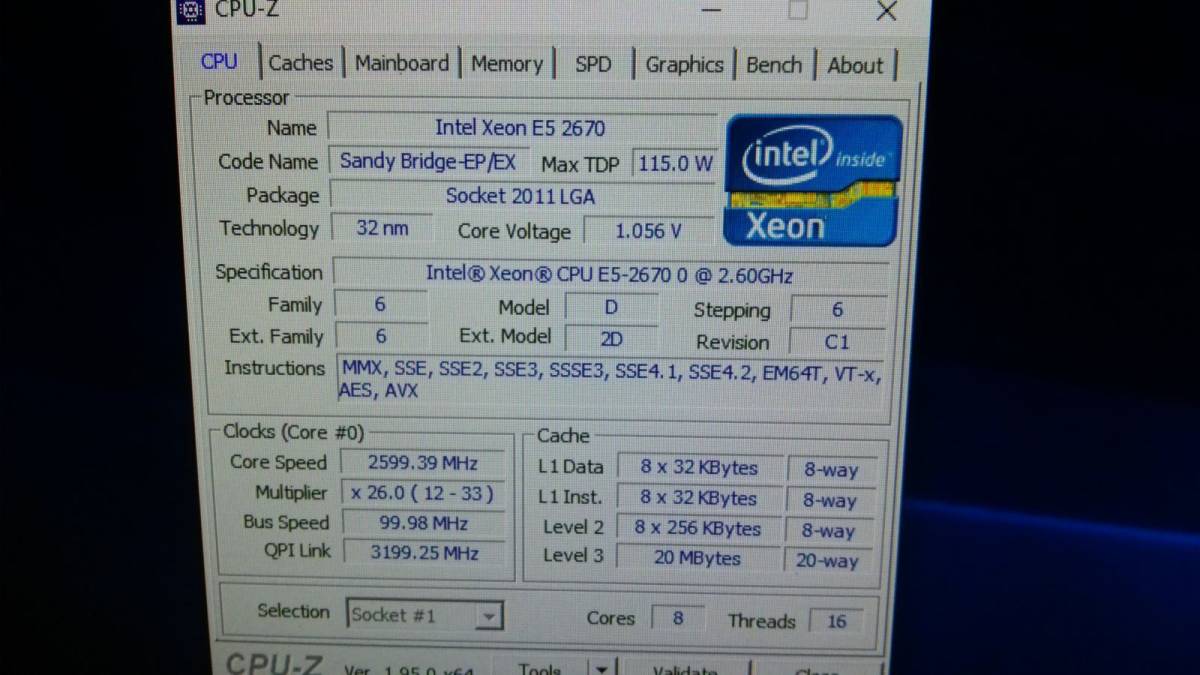The width and height of the screenshot is (1200, 675).
Task: Open the Caches tab
Action: 300,63
